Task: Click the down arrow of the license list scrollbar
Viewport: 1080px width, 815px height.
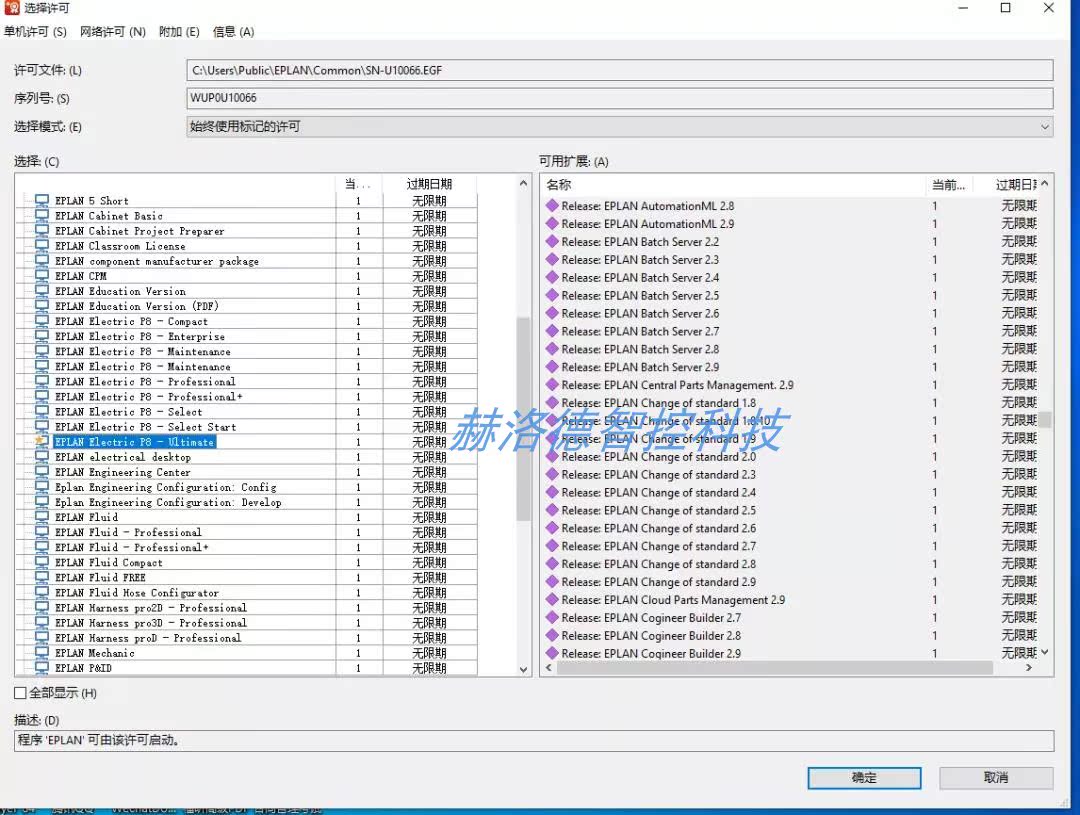Action: (x=523, y=669)
